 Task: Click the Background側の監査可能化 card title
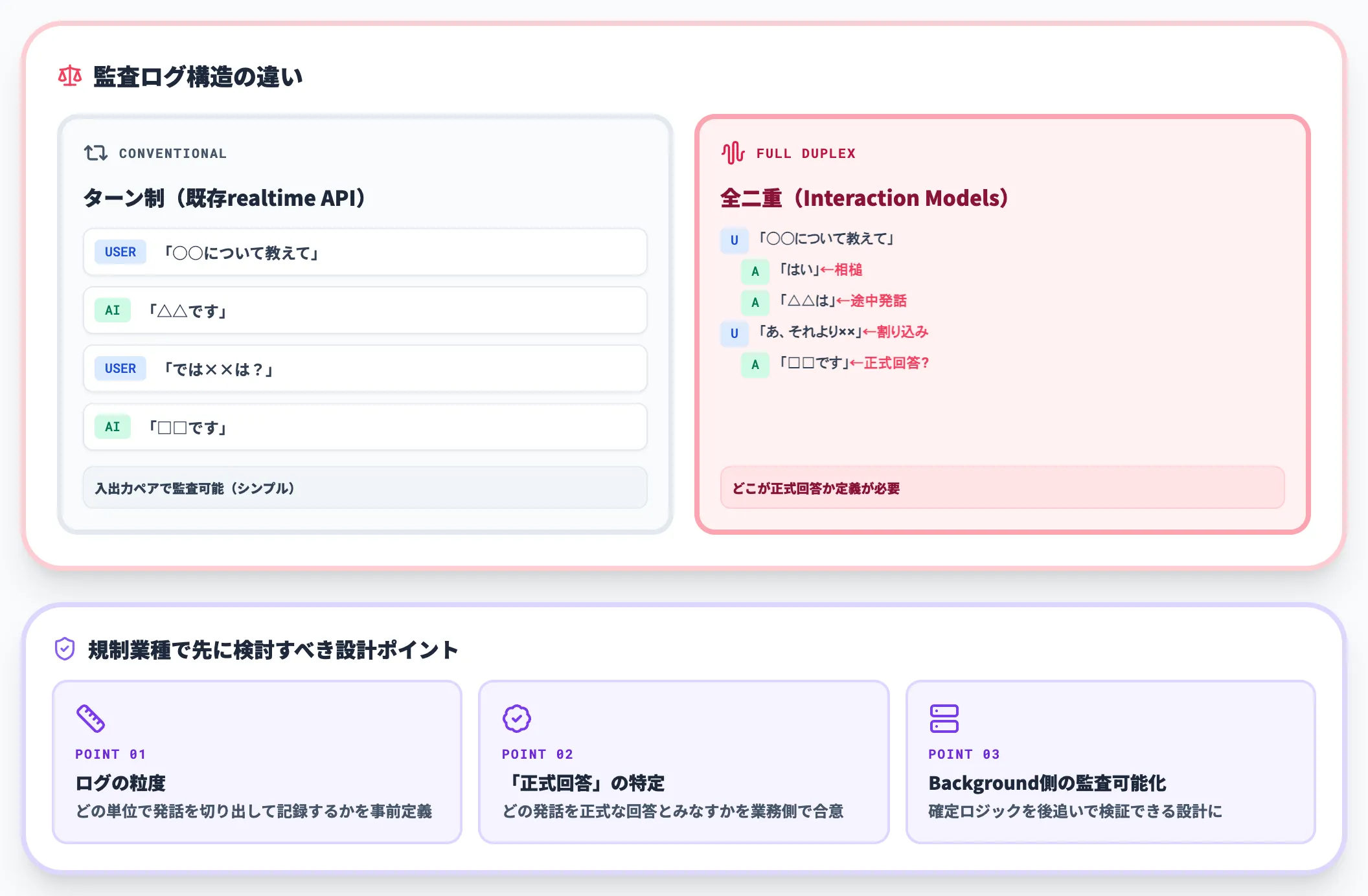tap(1047, 783)
